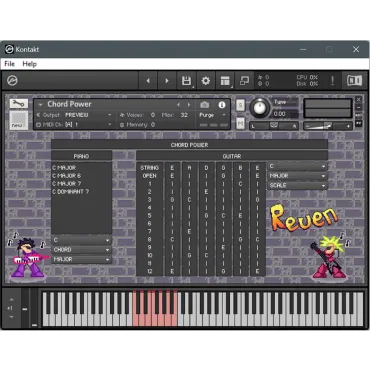
Task: Go to previous instrument with left arrow
Action: coord(148,80)
